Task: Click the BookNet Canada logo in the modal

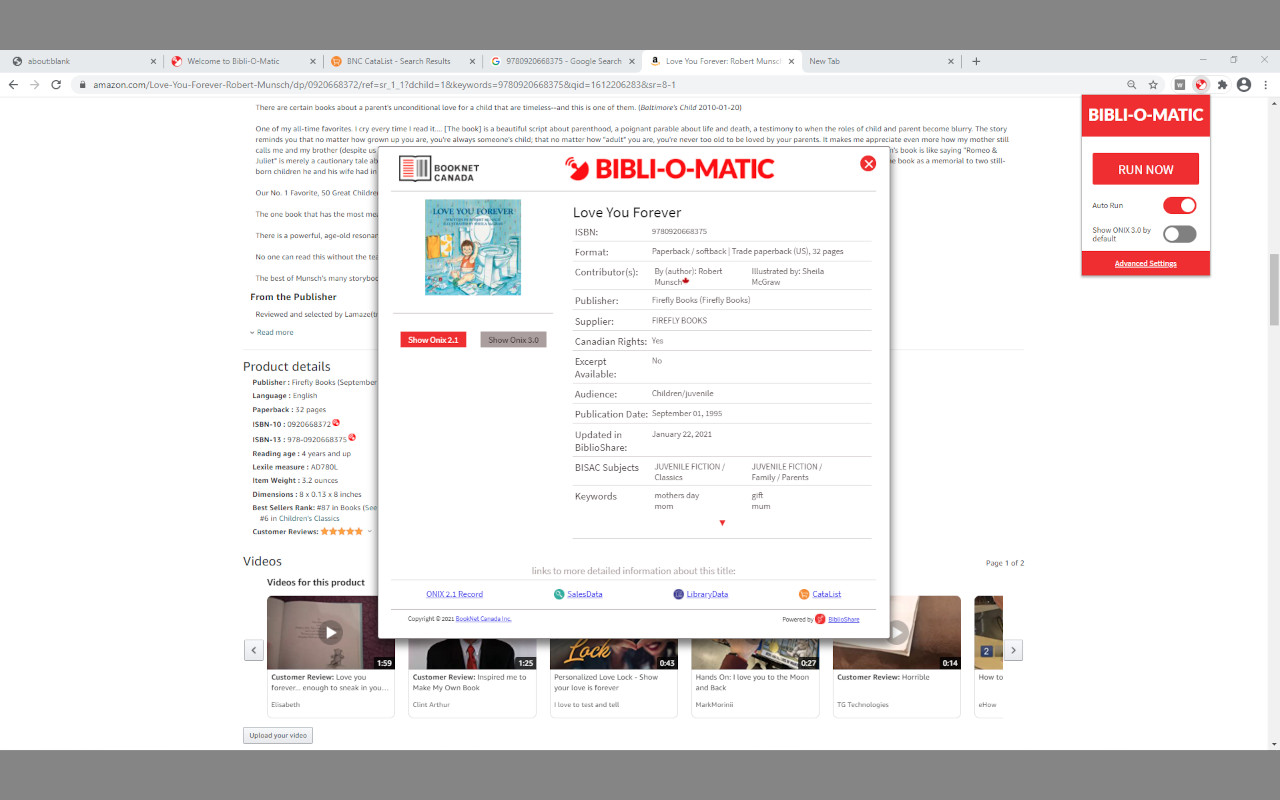Action: pyautogui.click(x=438, y=169)
